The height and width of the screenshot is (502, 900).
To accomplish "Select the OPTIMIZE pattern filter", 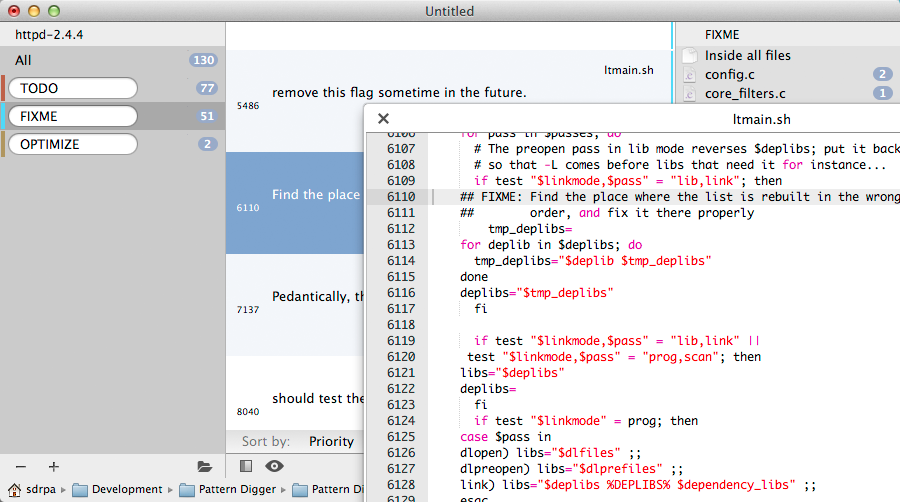I will [x=73, y=145].
